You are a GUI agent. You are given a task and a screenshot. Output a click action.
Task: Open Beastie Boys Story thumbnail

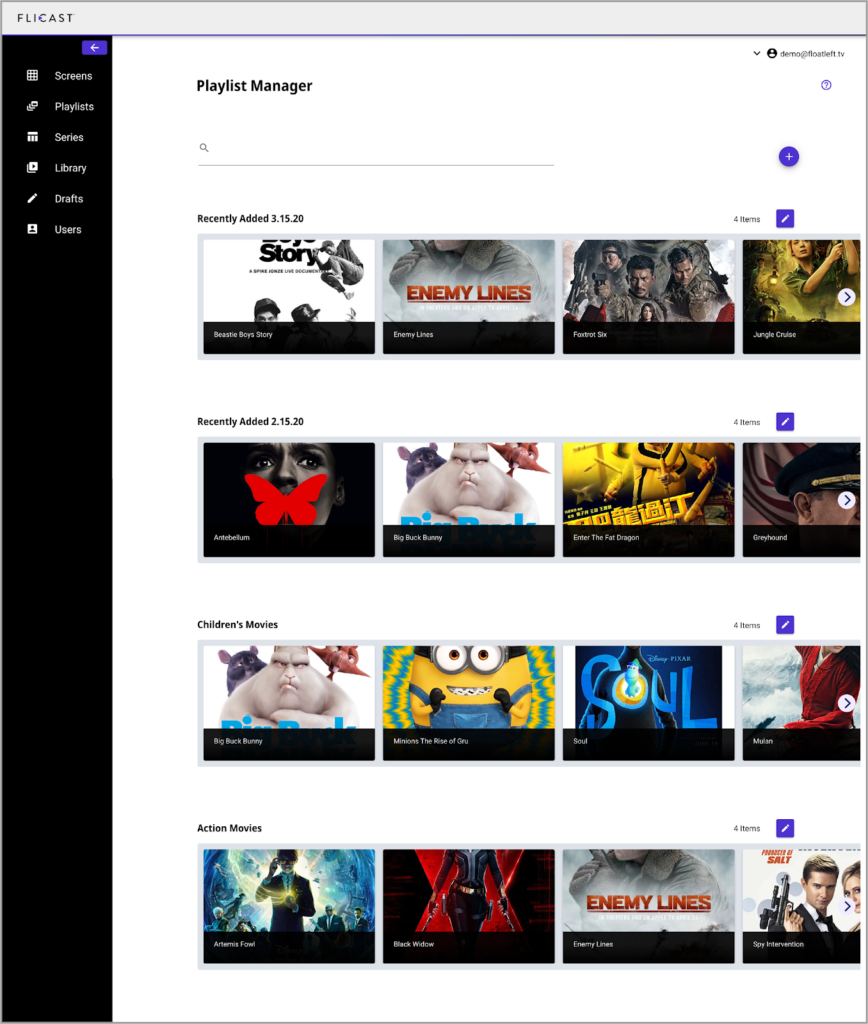(289, 296)
